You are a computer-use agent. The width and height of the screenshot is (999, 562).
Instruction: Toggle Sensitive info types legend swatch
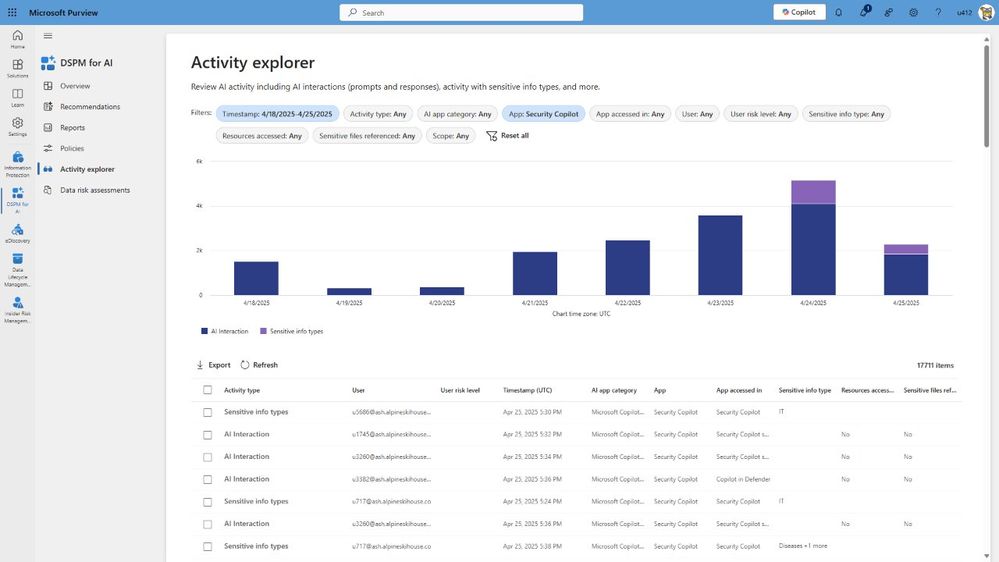click(x=263, y=331)
